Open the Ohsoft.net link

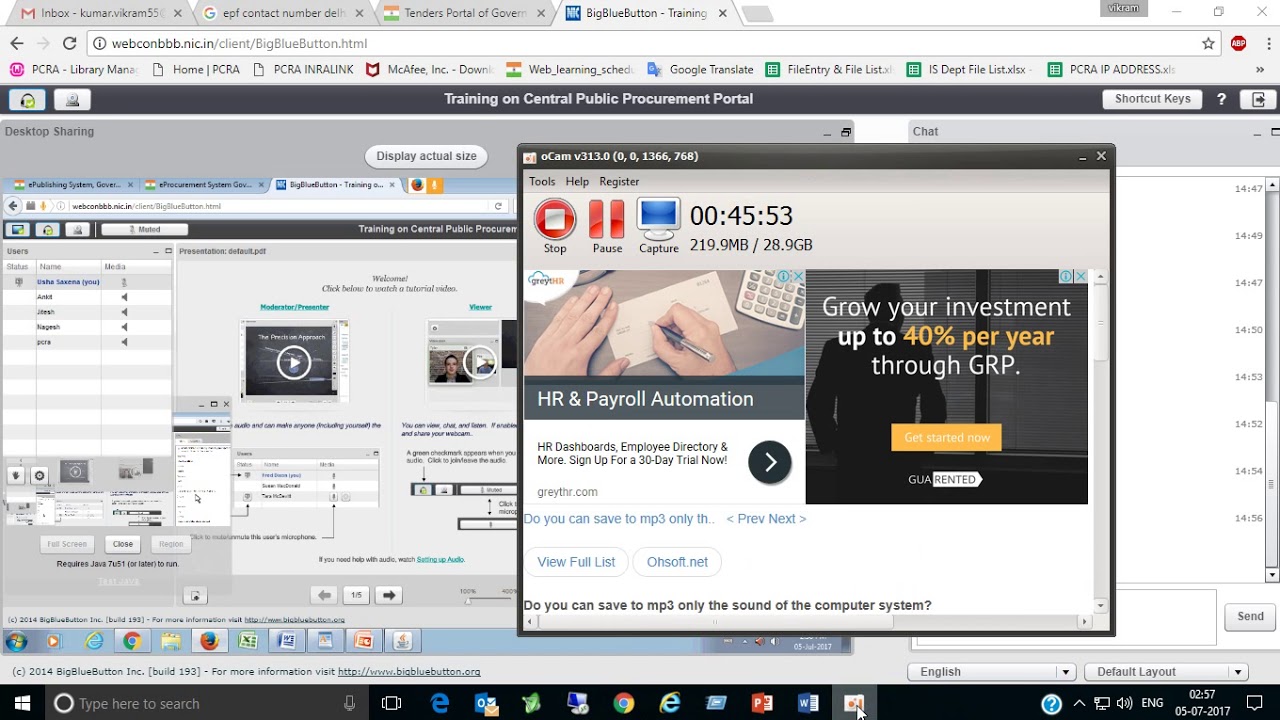pyautogui.click(x=677, y=562)
